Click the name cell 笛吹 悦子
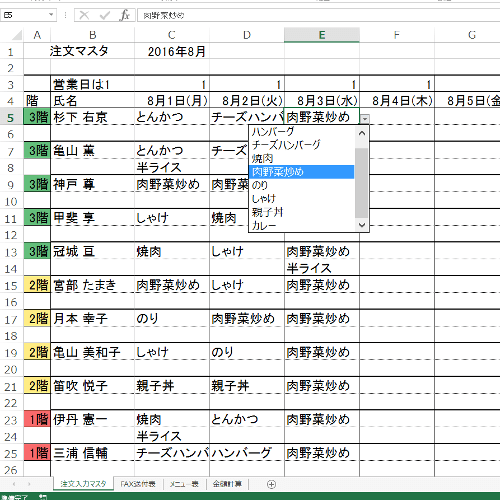500x500 pixels. 93,386
